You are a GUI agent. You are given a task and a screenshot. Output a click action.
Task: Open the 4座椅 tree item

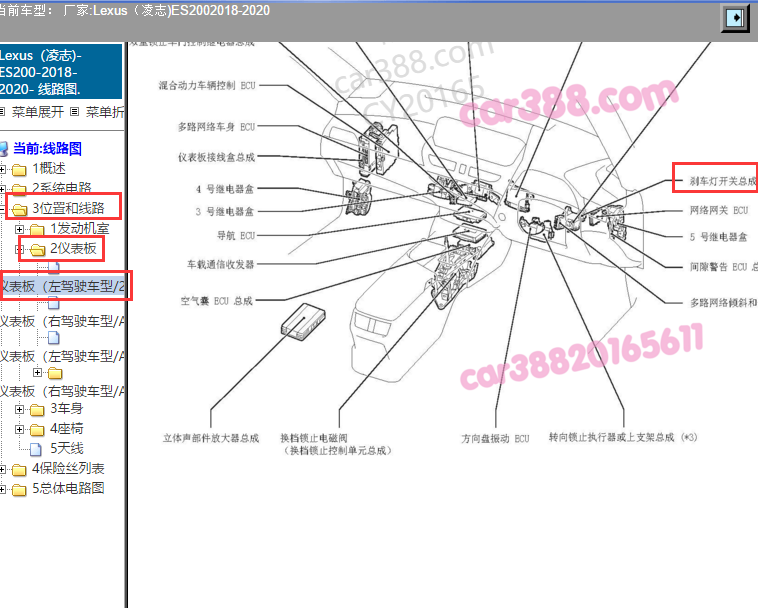(x=67, y=429)
